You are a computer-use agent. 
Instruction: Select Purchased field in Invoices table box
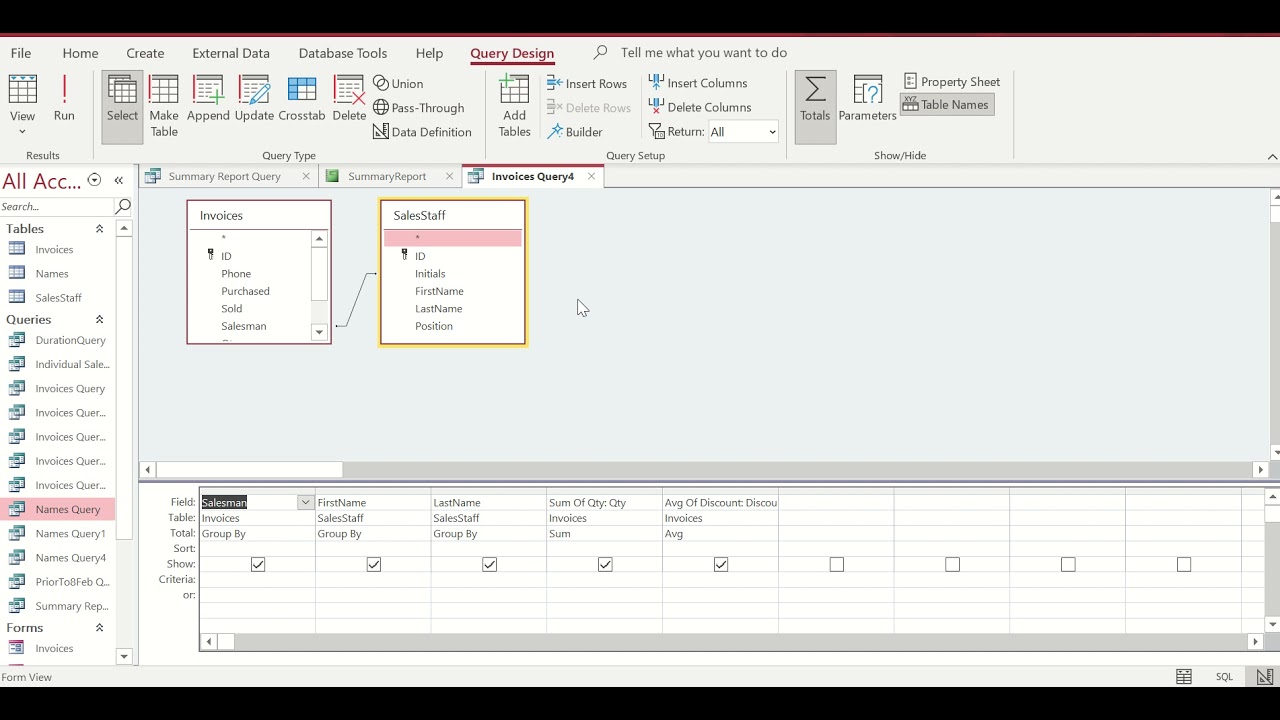pos(245,291)
